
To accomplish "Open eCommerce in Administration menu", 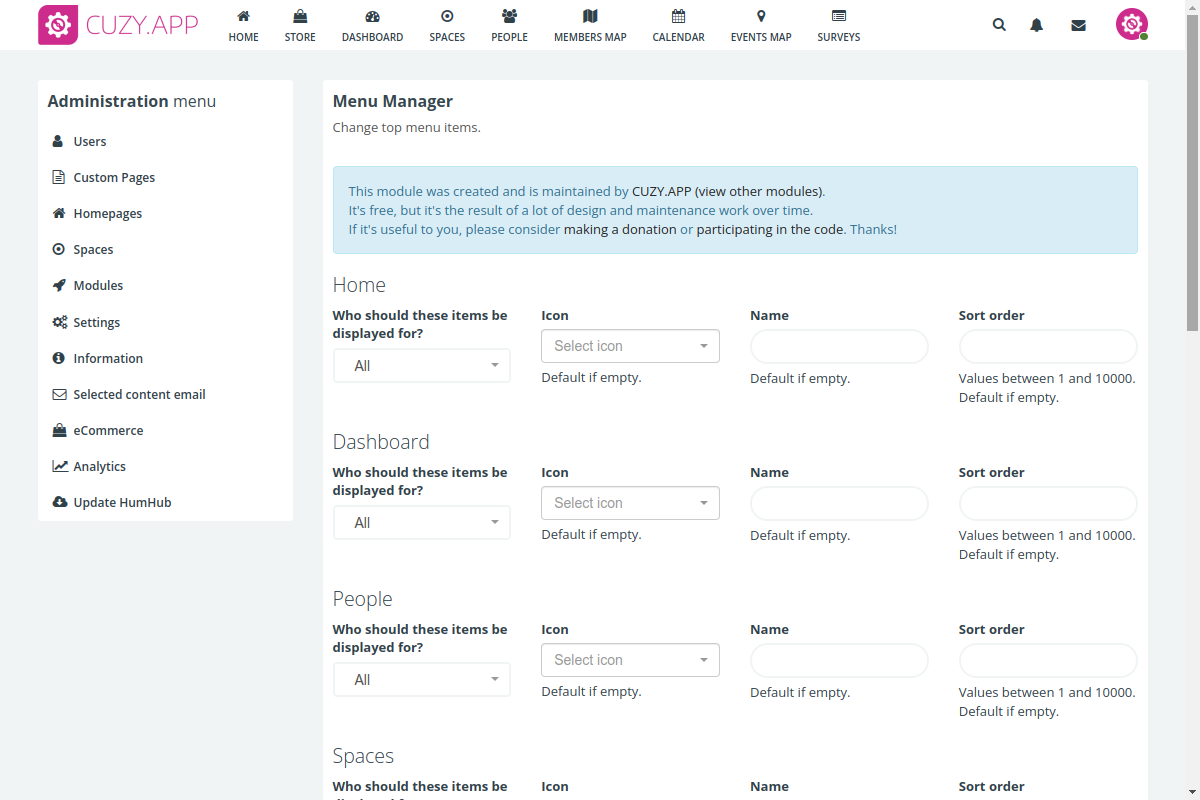I will (108, 431).
